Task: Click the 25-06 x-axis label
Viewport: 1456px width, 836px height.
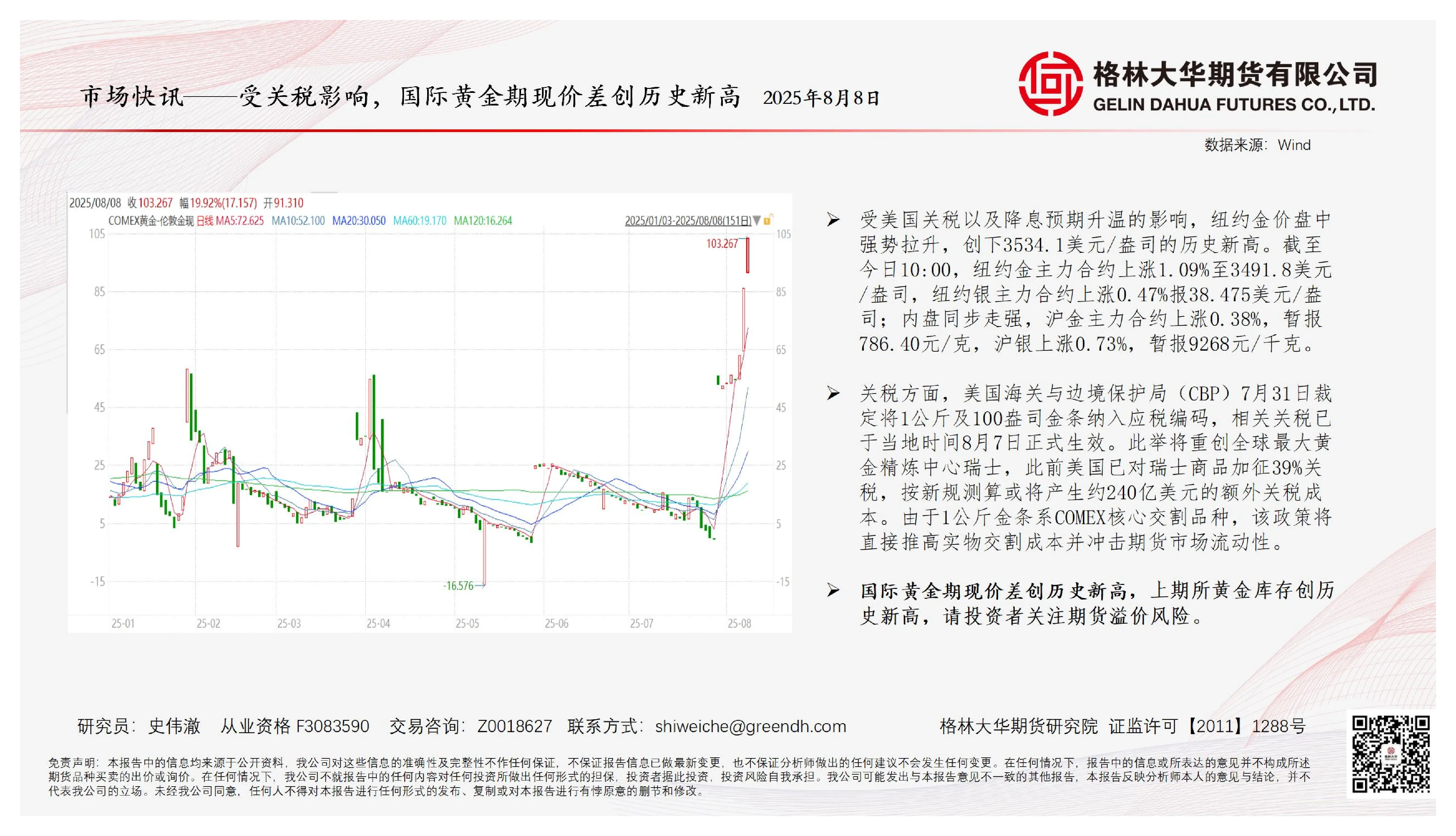Action: (x=557, y=624)
